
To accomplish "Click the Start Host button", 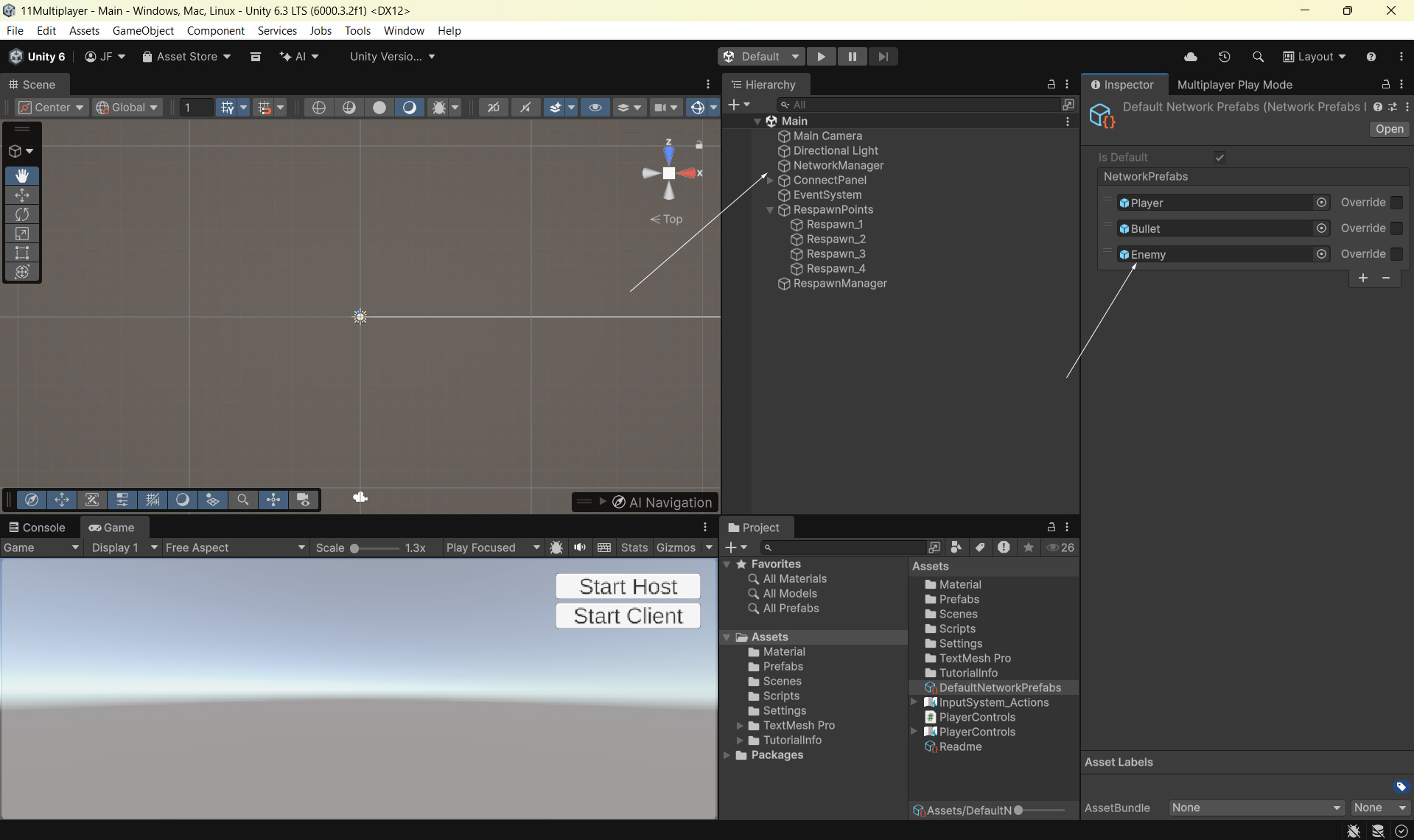I will point(628,587).
